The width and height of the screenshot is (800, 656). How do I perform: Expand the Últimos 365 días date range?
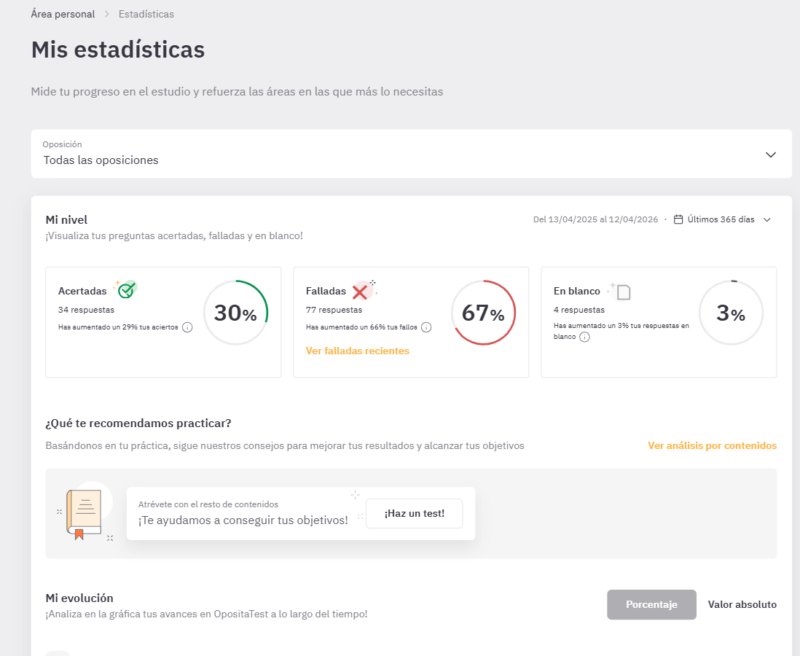click(722, 220)
